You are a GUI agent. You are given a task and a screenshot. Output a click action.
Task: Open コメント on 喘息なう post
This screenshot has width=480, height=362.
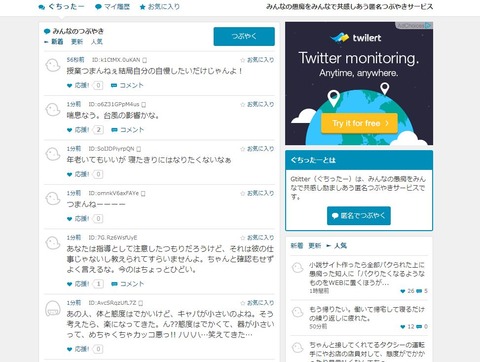pos(127,130)
